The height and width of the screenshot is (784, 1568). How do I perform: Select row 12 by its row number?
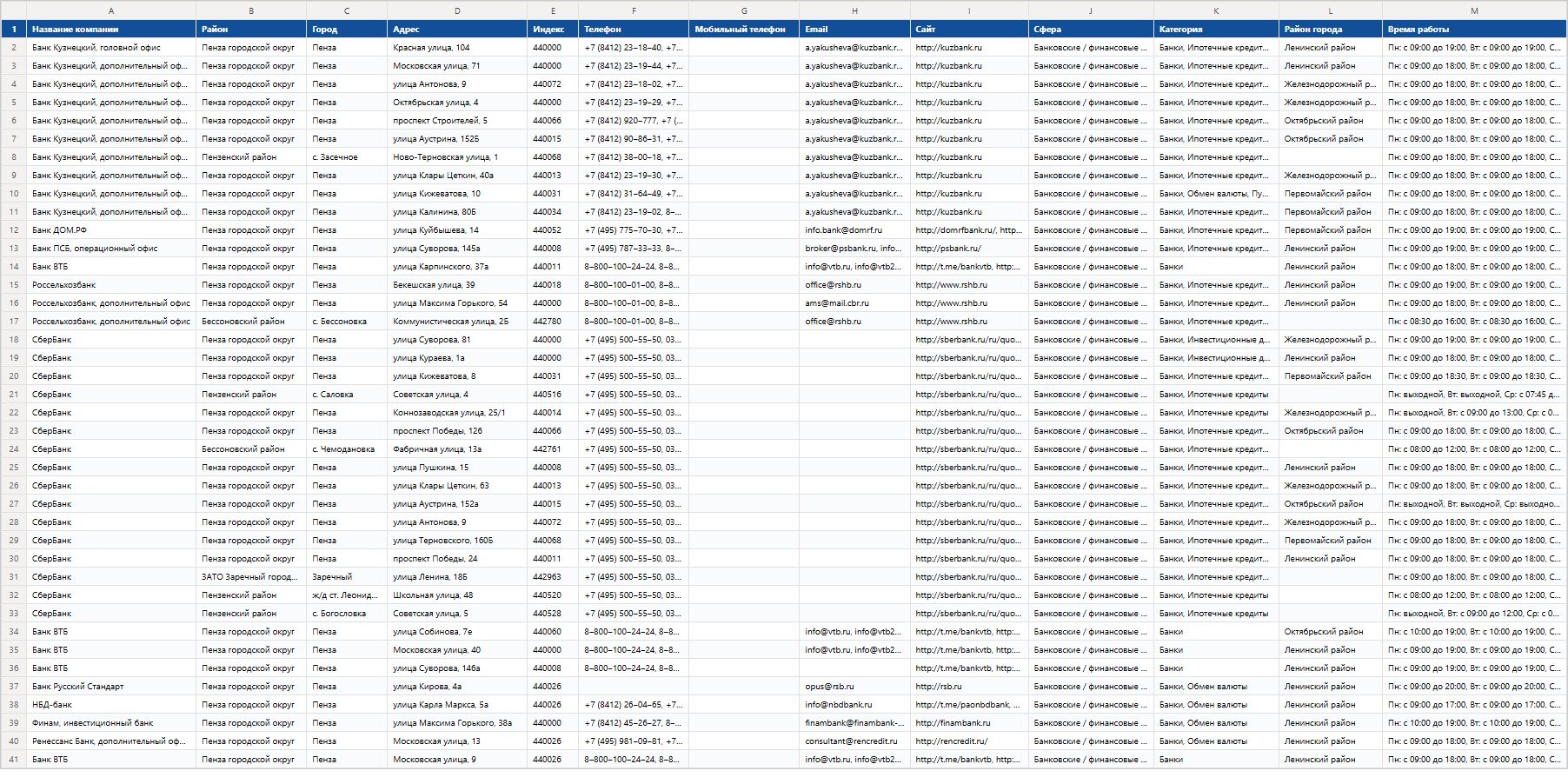pos(13,230)
